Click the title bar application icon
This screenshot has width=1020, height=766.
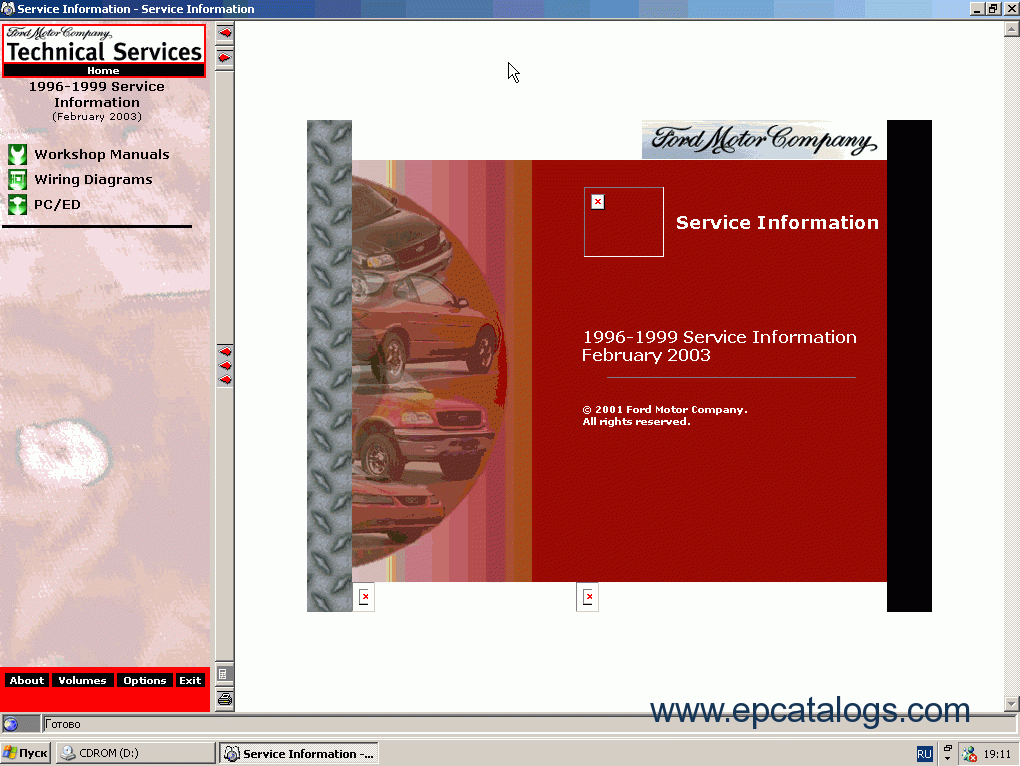[x=8, y=8]
